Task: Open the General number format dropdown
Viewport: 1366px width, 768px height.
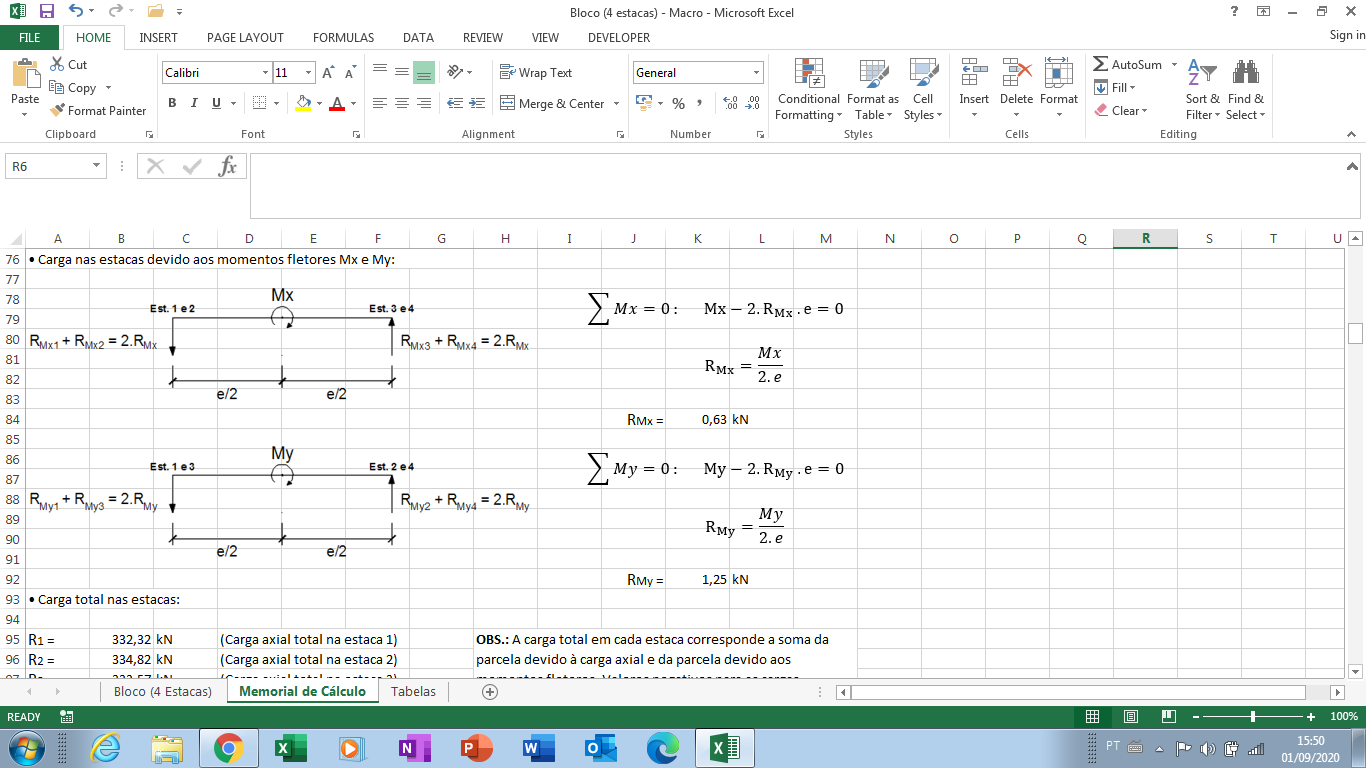Action: (x=756, y=73)
